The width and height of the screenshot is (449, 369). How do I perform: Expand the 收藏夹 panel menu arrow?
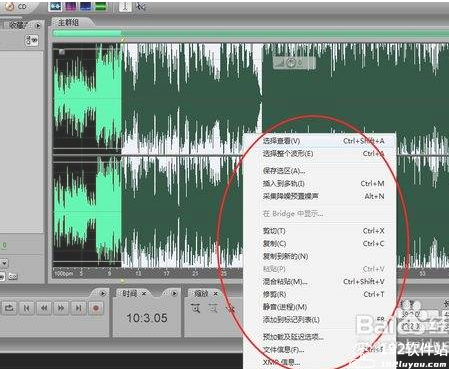pyautogui.click(x=38, y=25)
